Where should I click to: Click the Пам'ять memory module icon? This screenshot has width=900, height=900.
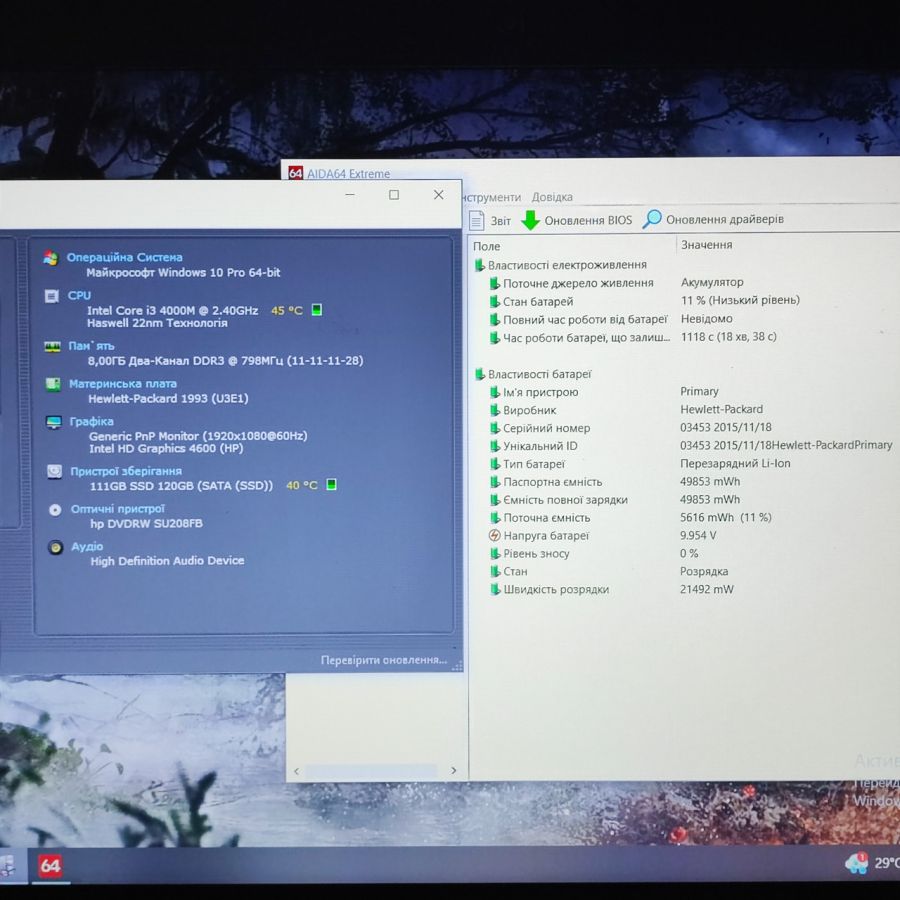coord(52,346)
